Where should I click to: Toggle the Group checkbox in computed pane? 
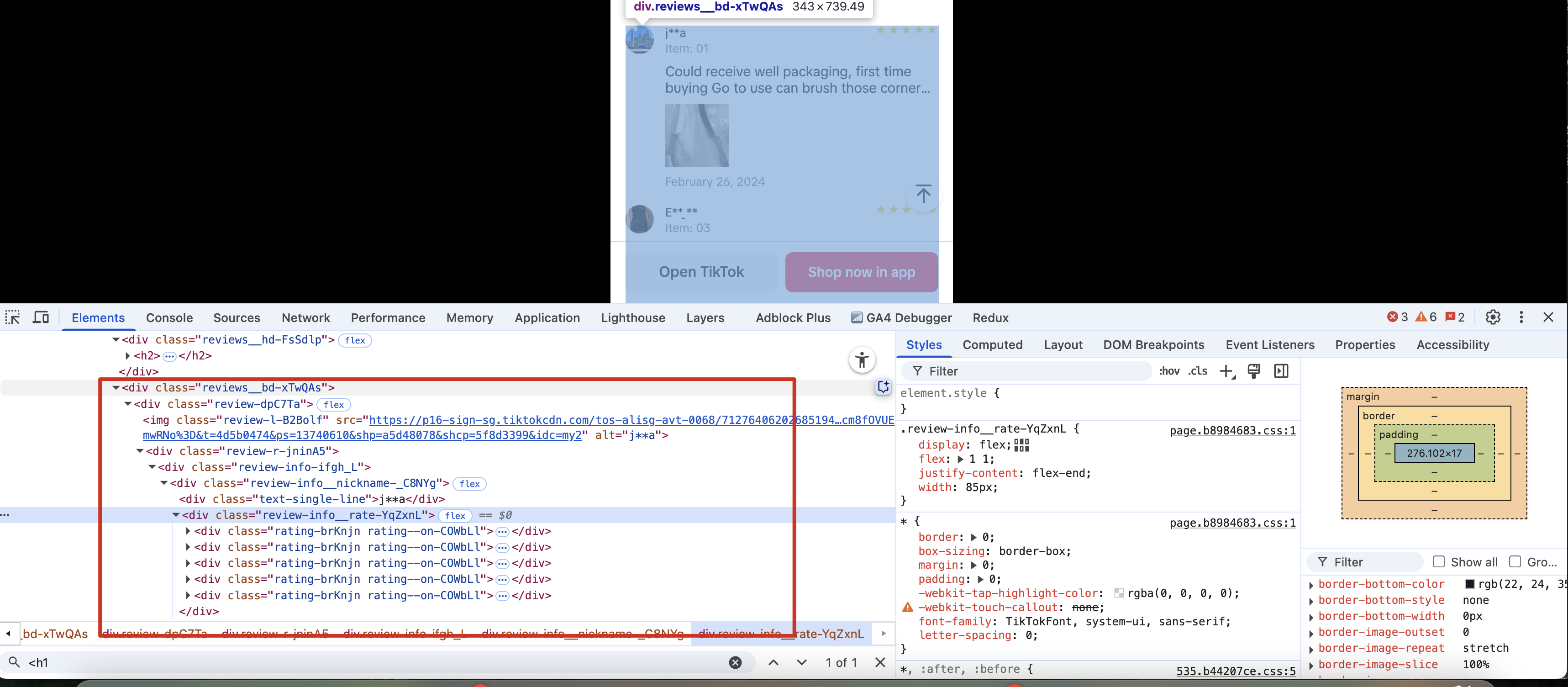point(1515,561)
